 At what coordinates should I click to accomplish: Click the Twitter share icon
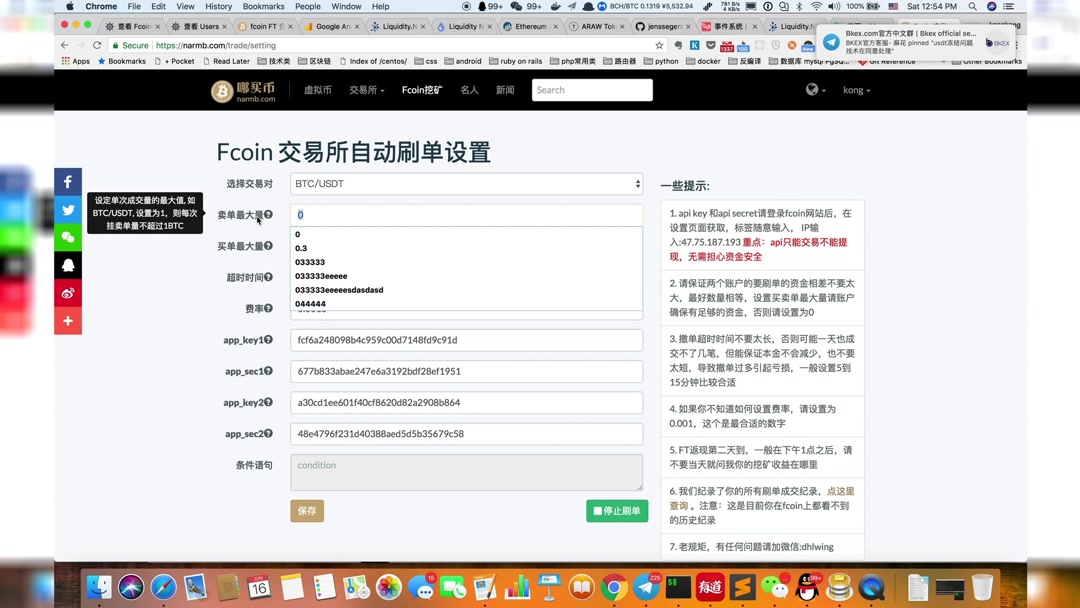tap(67, 209)
